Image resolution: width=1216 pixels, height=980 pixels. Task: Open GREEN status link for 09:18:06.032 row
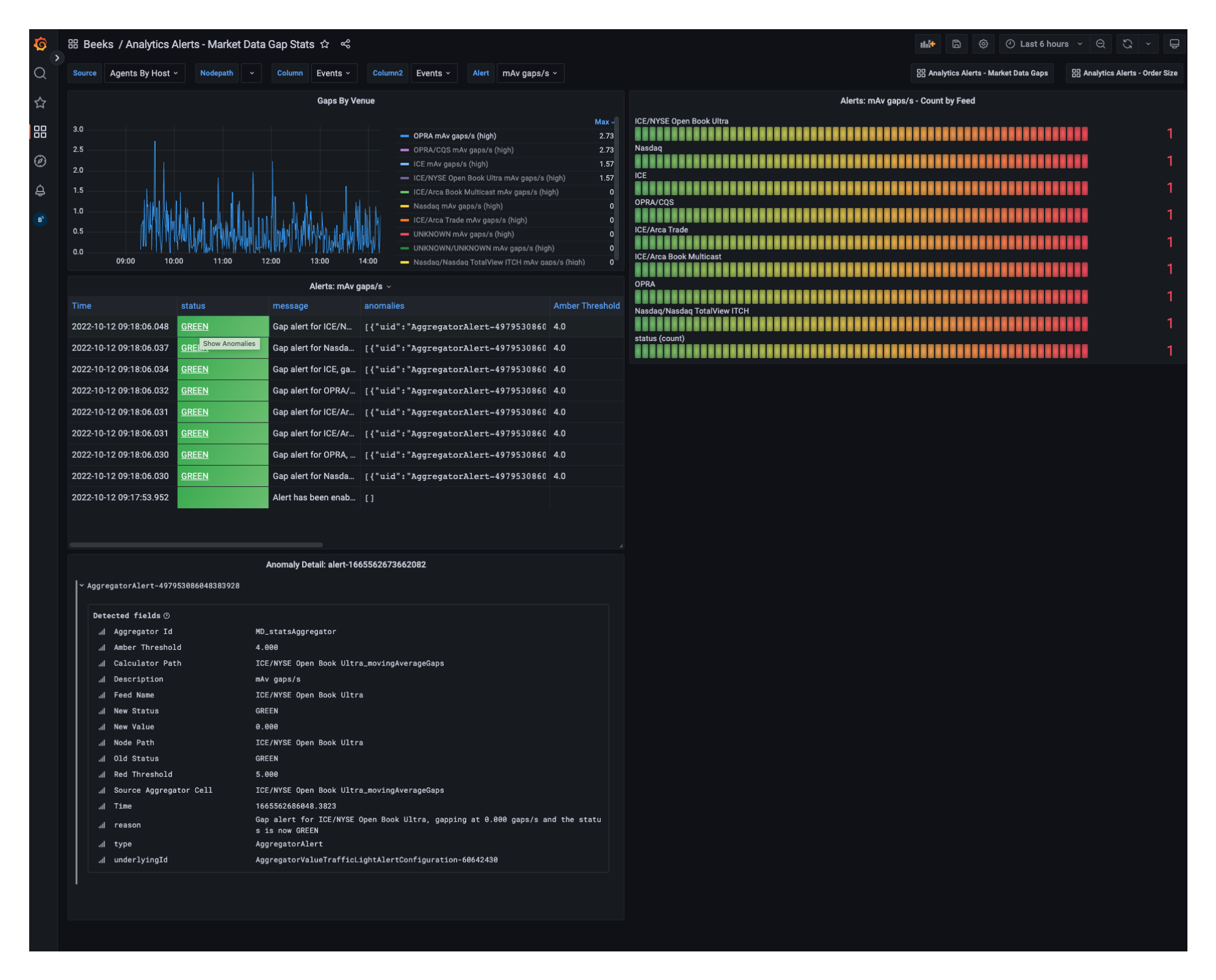195,390
